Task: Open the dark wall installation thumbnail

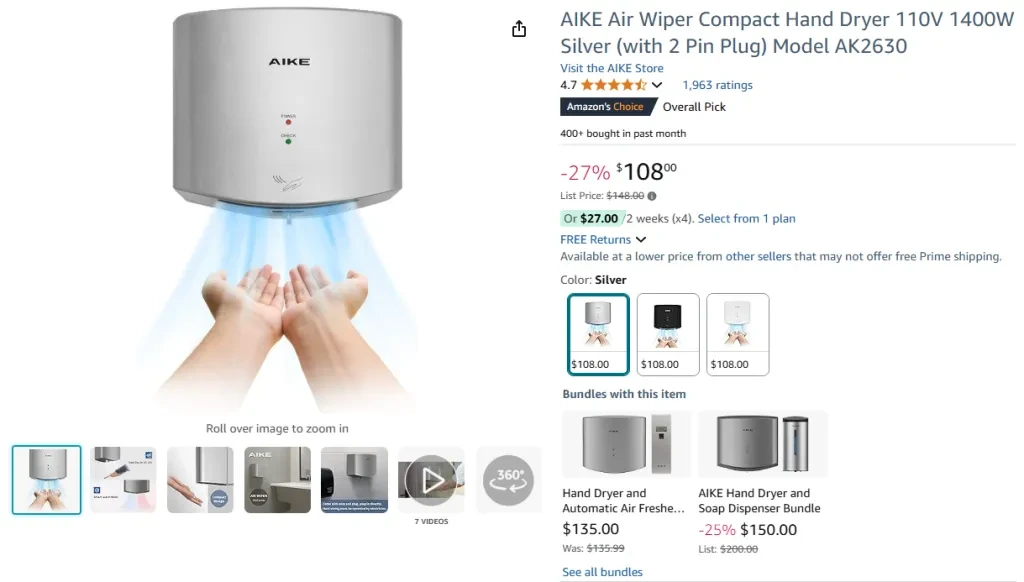Action: coord(354,480)
